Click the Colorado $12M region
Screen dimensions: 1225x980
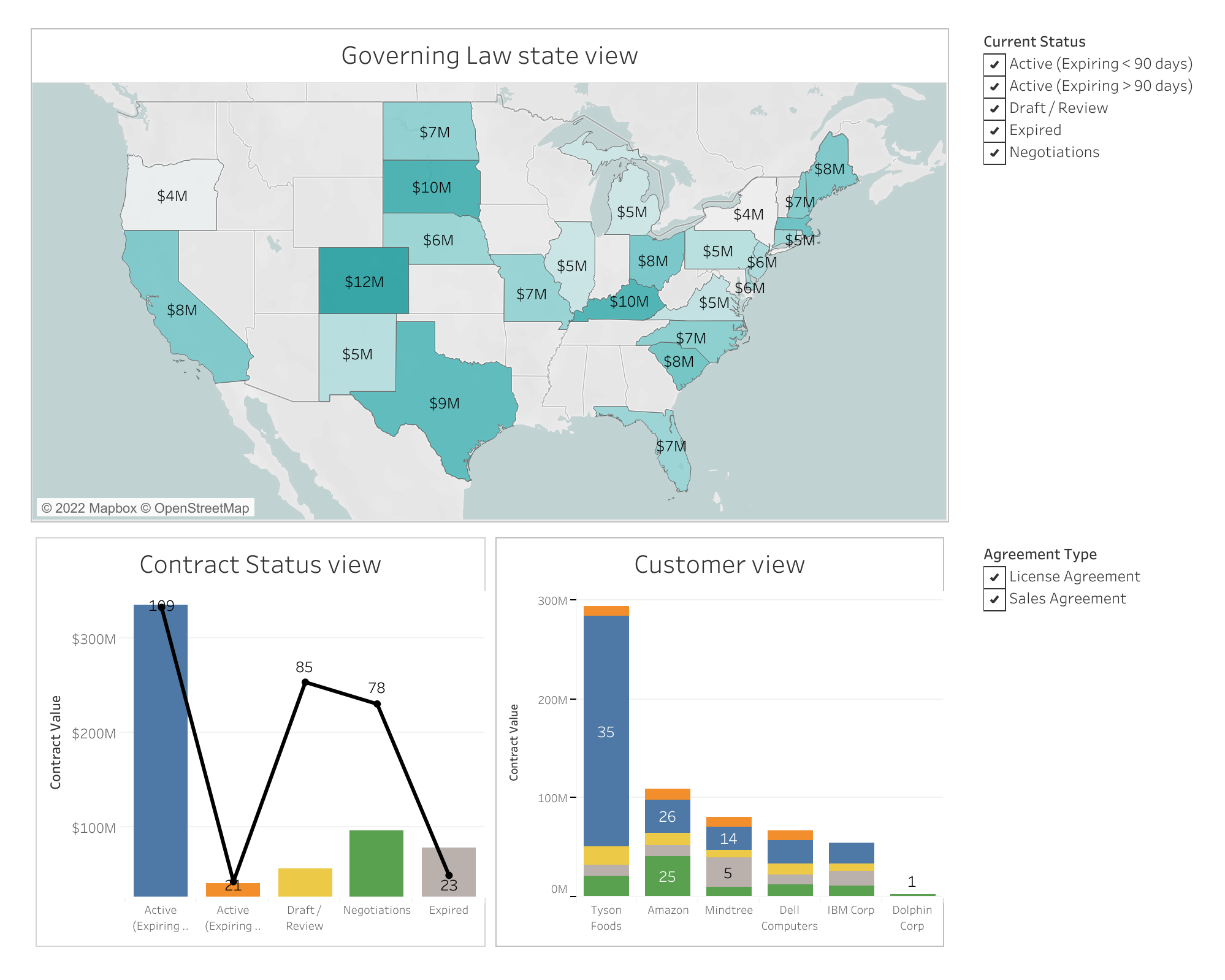[x=364, y=281]
